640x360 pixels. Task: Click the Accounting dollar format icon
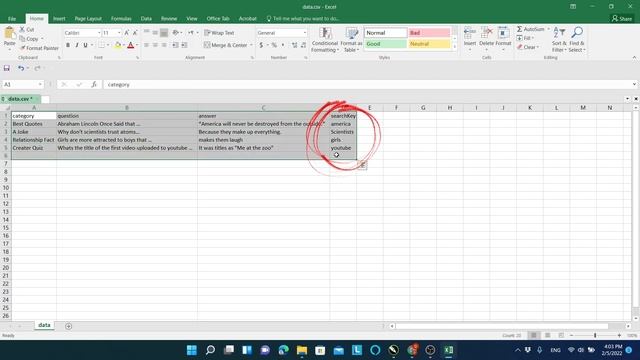tap(261, 45)
